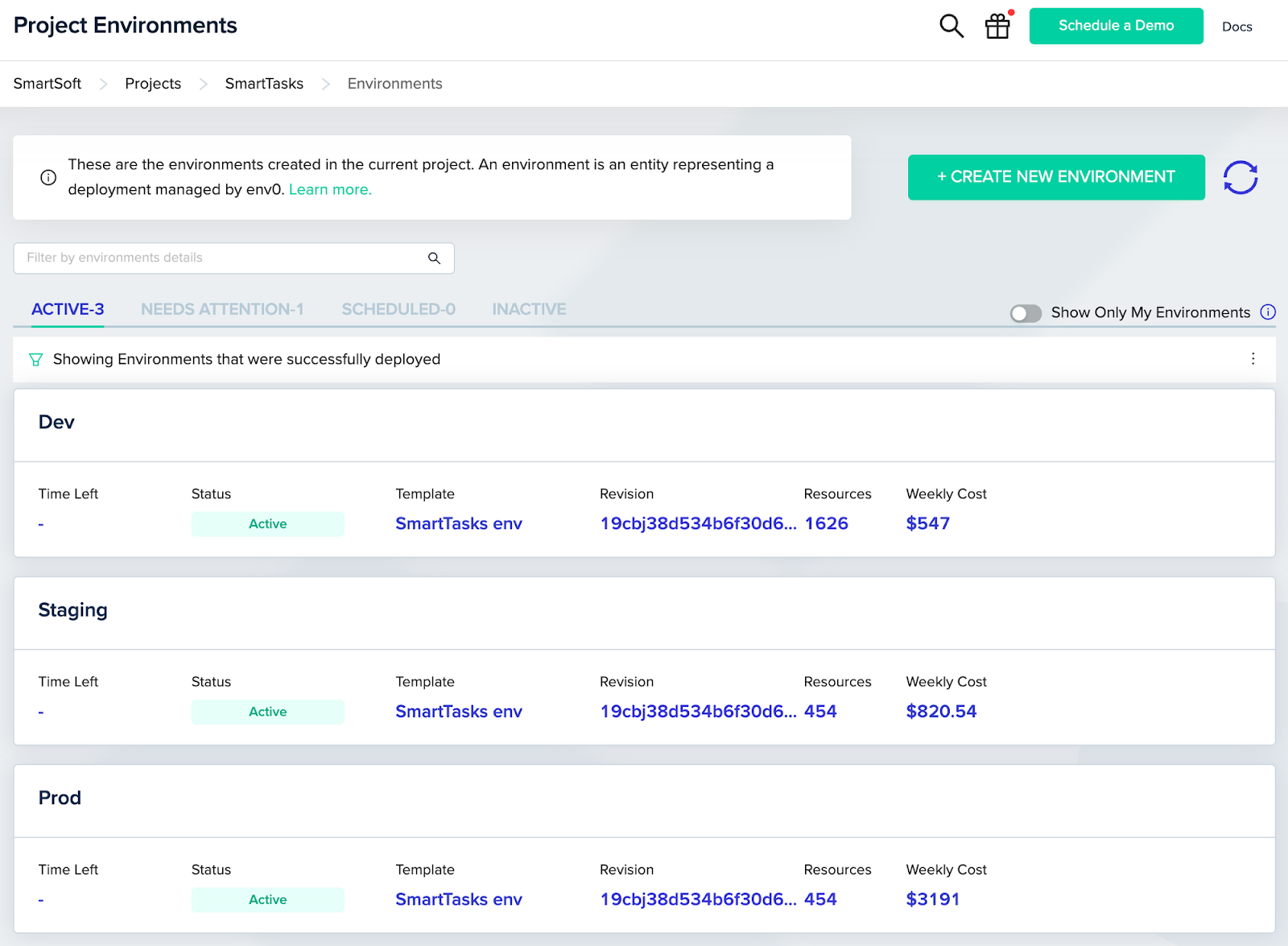The image size is (1288, 946).
Task: Click Staging resources count 454
Action: pos(820,712)
